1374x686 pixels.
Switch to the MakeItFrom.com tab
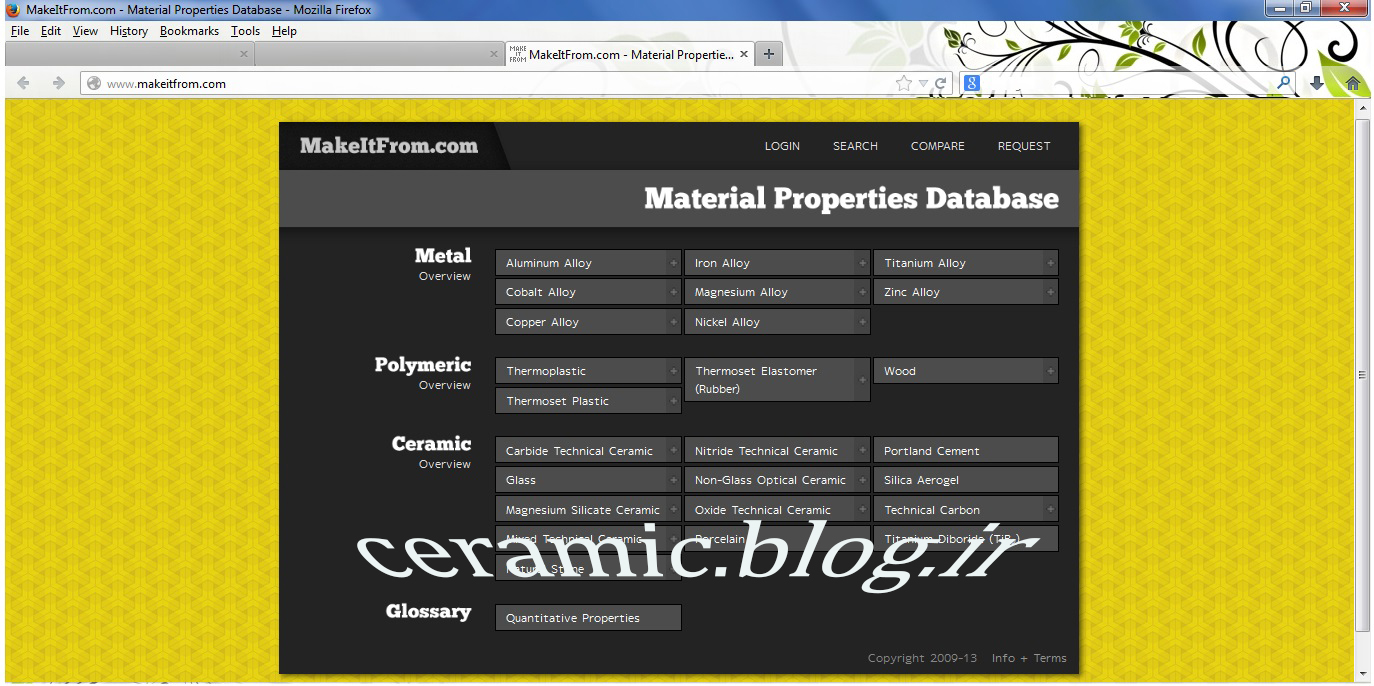click(x=630, y=54)
